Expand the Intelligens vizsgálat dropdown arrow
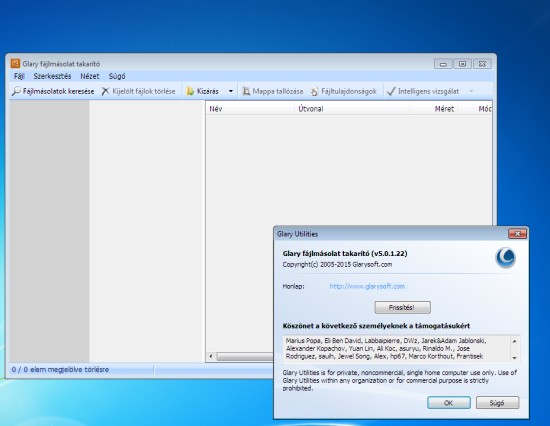This screenshot has height=426, width=550. 471,91
